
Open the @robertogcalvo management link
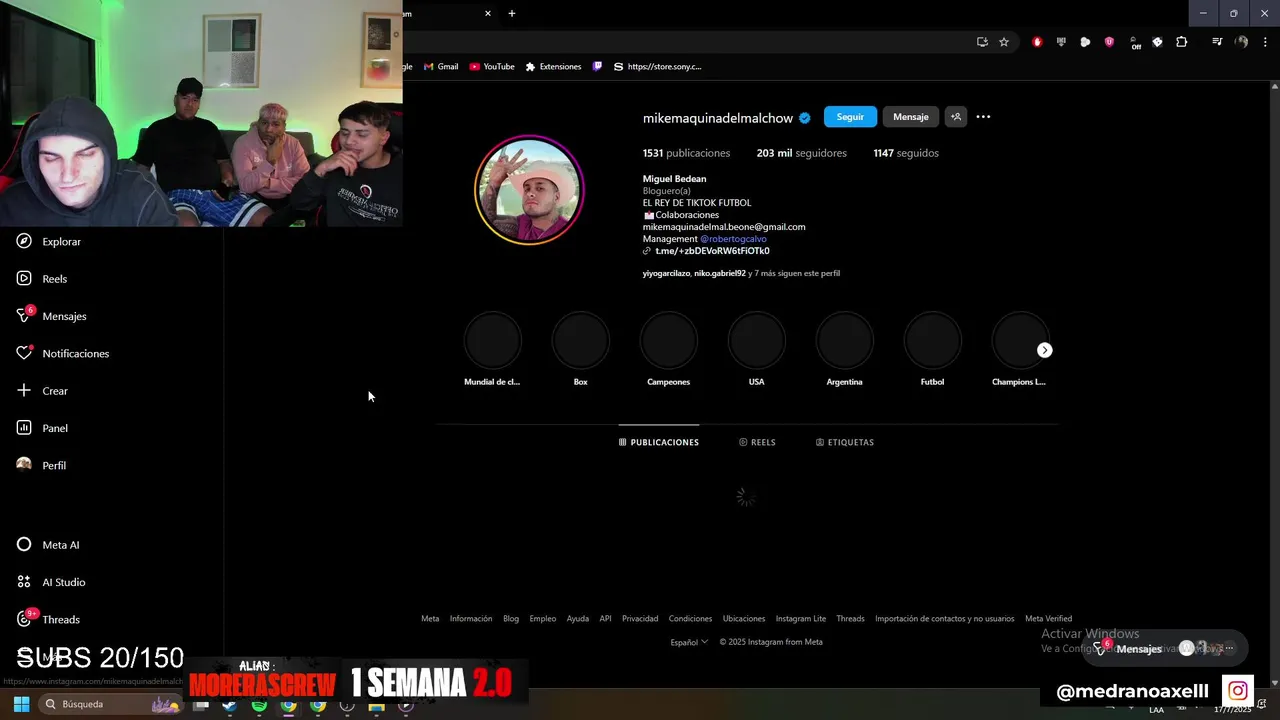tap(733, 239)
